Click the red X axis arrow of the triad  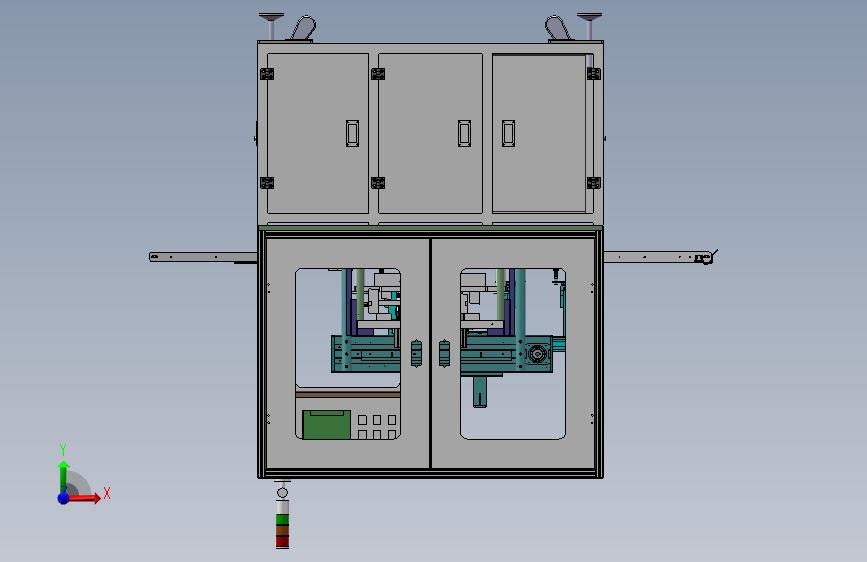pyautogui.click(x=83, y=498)
